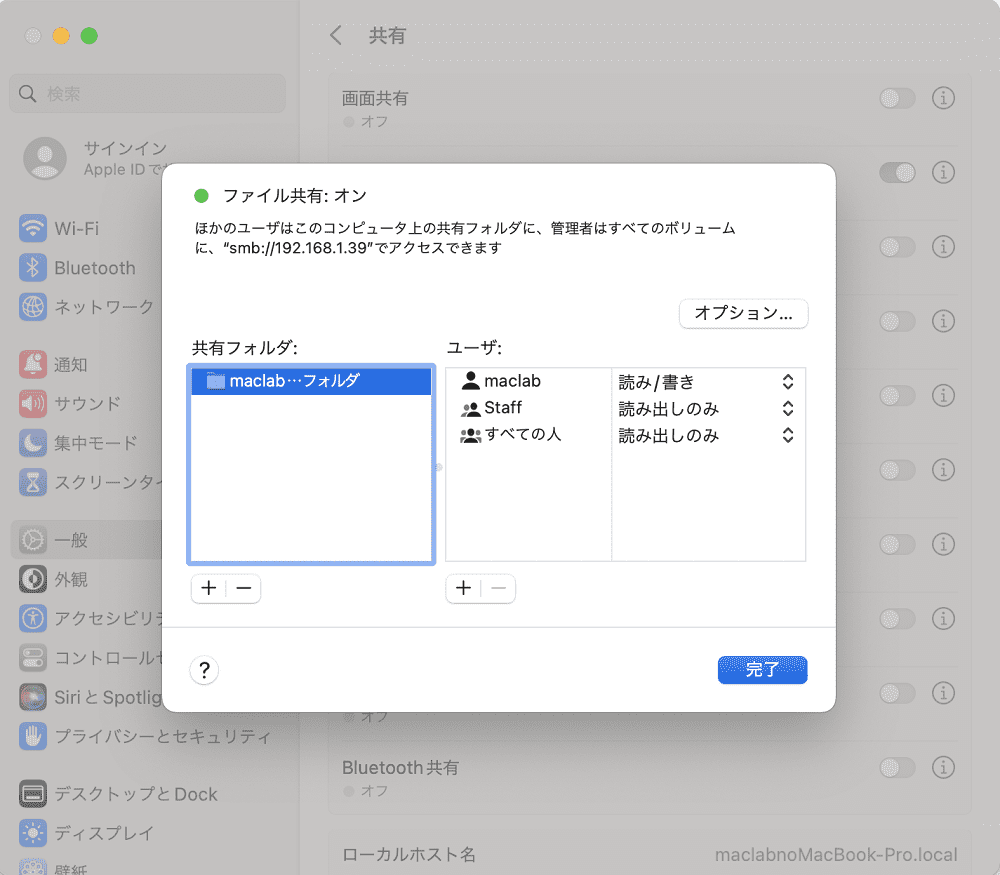Click the 完了 button
1000x875 pixels.
[762, 670]
